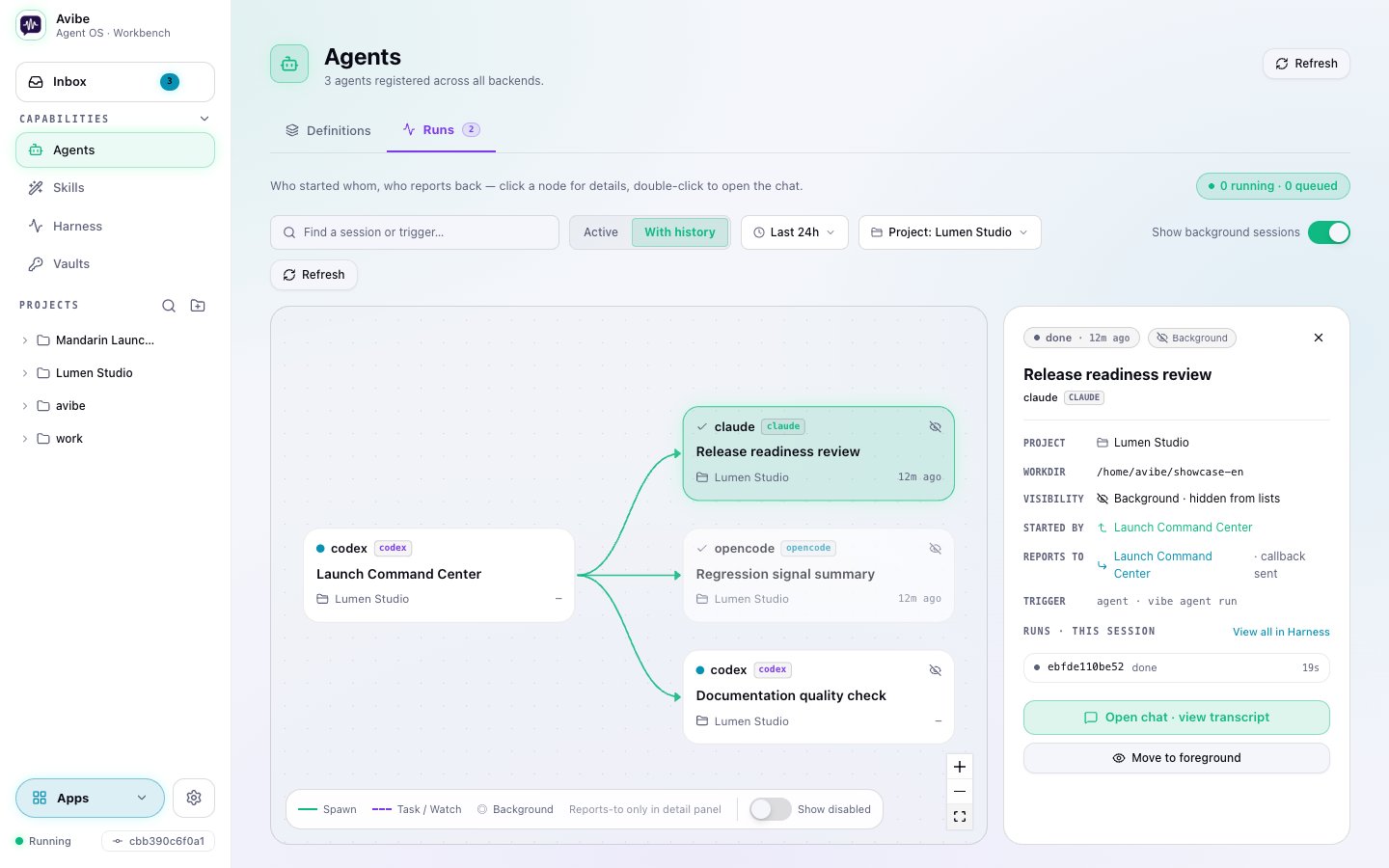This screenshot has height=868, width=1389.
Task: Toggle Show disabled switch
Action: click(770, 809)
